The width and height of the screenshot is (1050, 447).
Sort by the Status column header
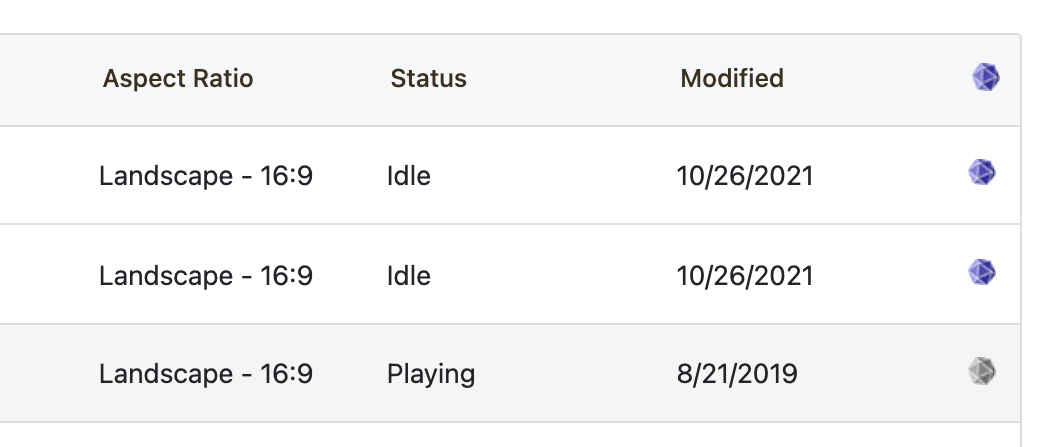(x=429, y=78)
